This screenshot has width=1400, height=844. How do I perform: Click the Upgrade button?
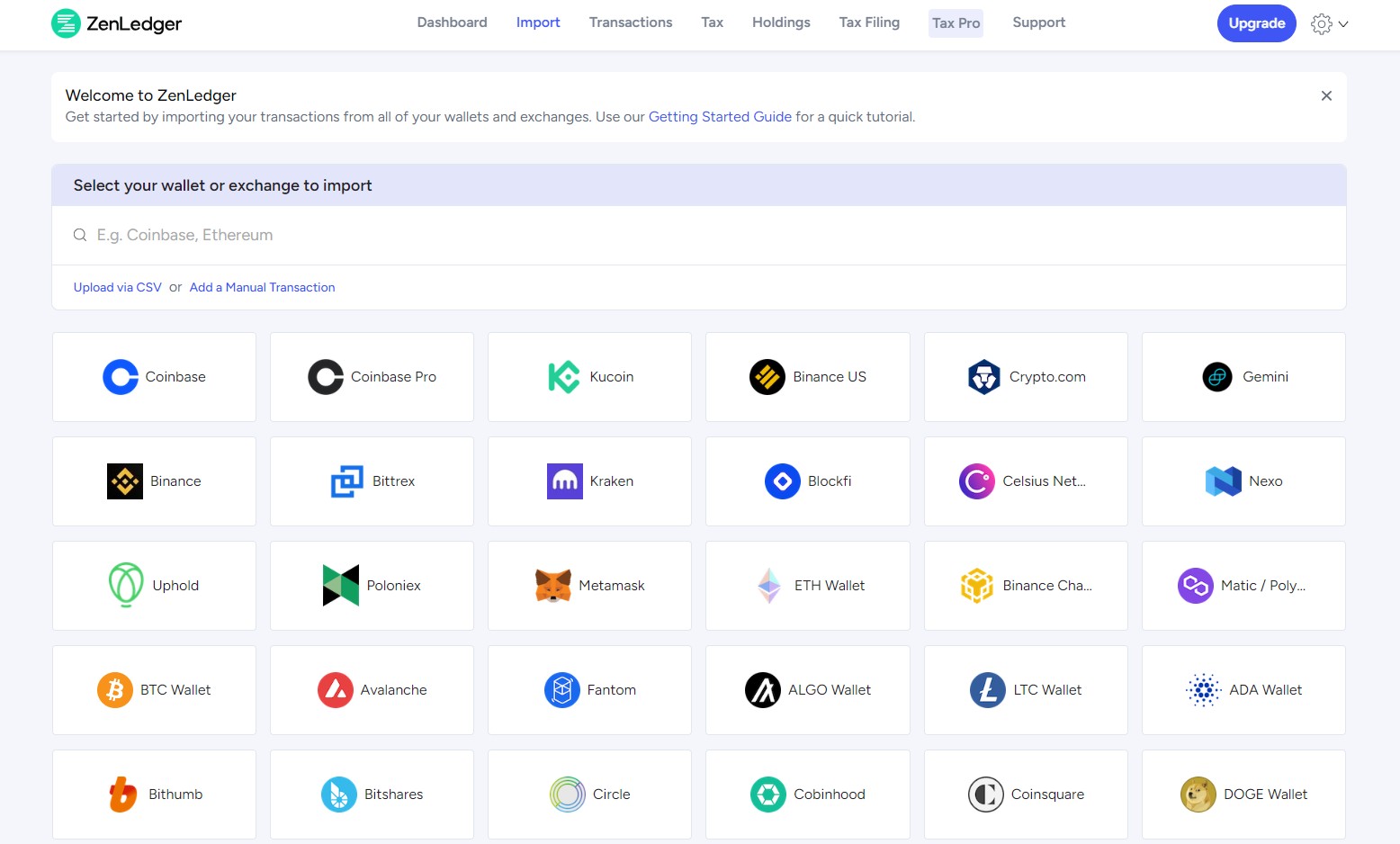[1257, 23]
